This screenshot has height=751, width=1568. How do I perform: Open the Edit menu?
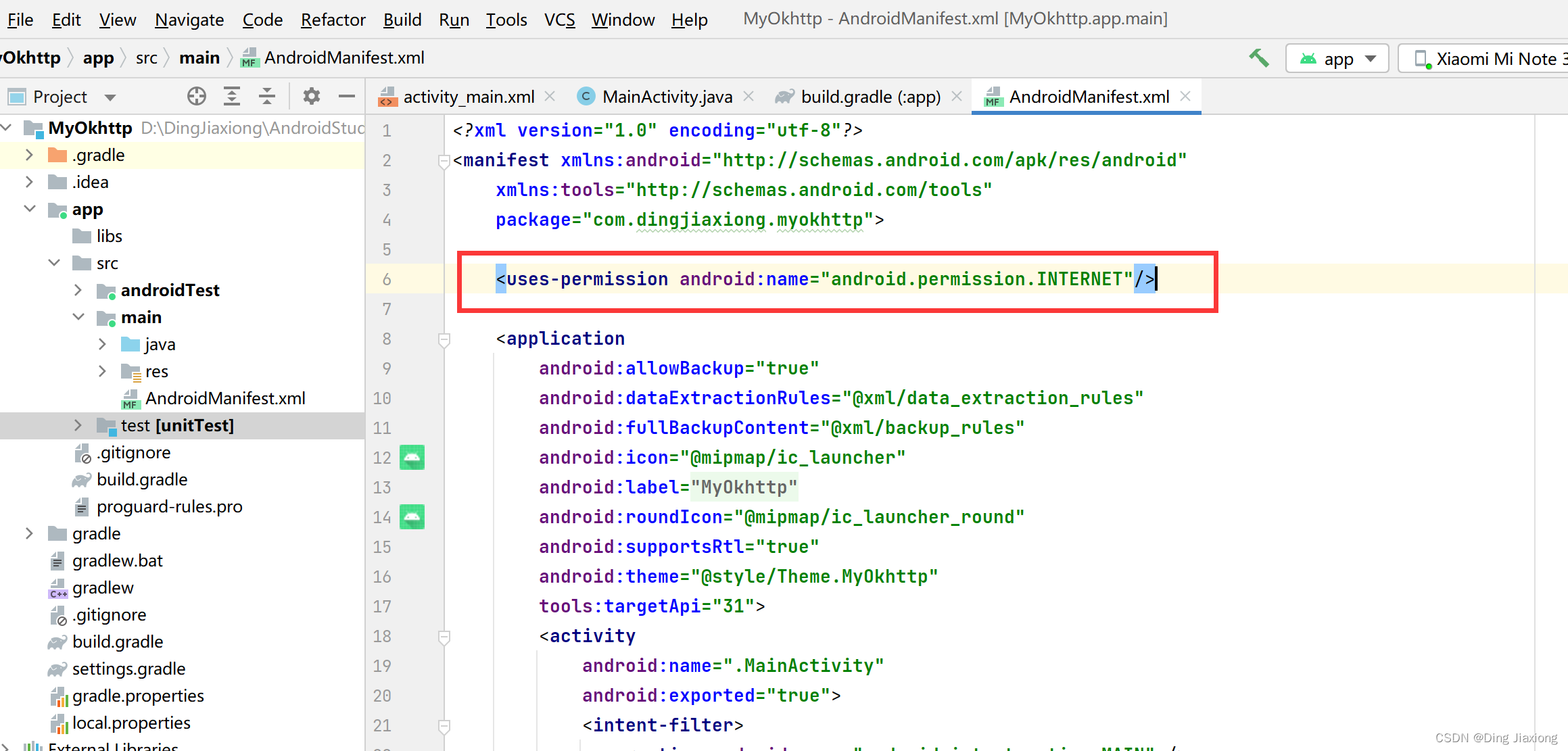tap(66, 20)
